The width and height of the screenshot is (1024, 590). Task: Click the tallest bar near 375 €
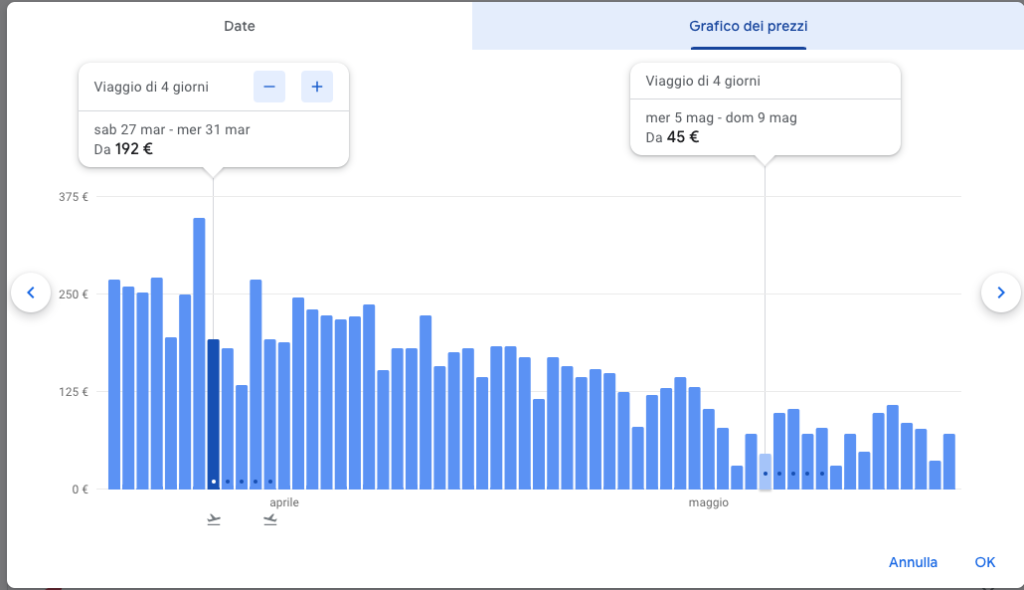coord(199,353)
